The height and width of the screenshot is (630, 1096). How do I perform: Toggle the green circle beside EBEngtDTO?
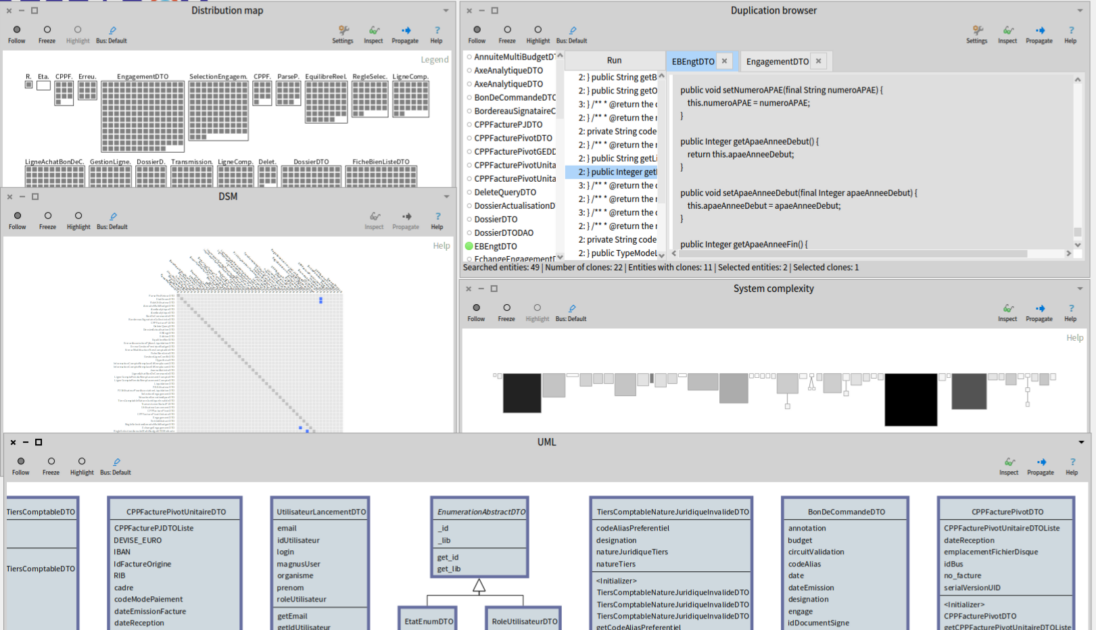[x=469, y=246]
